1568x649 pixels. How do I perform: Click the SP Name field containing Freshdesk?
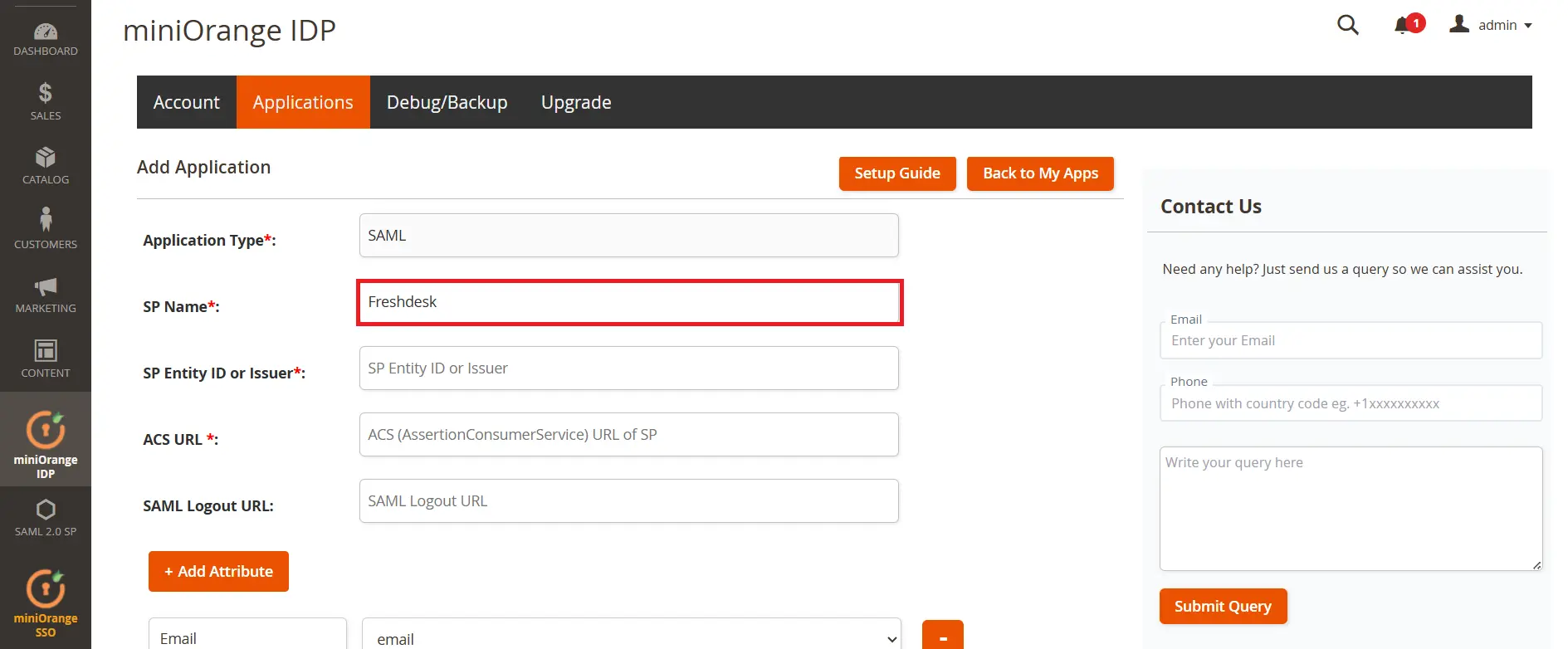(630, 302)
